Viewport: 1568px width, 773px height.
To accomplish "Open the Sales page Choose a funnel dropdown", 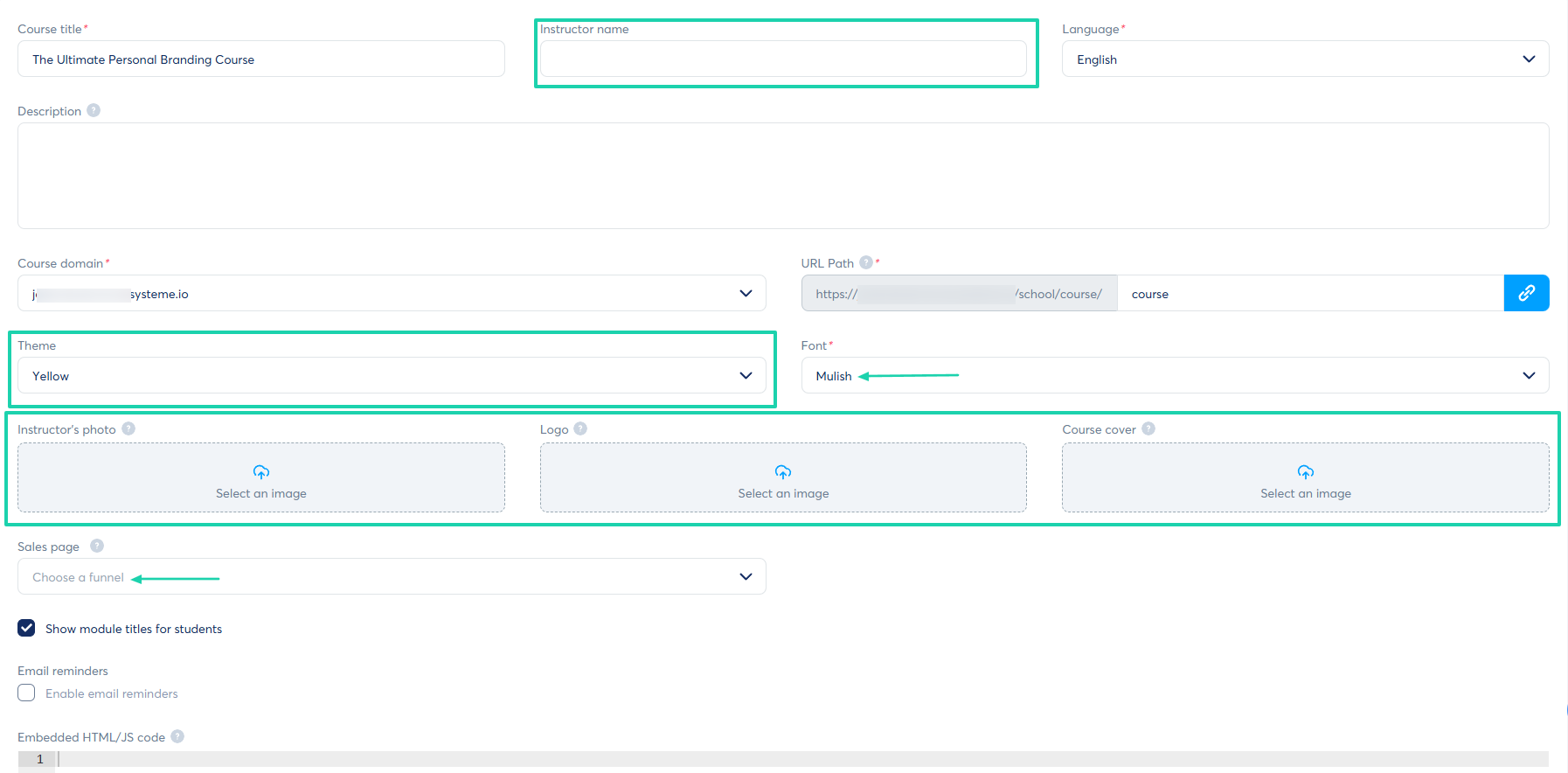I will pos(392,576).
